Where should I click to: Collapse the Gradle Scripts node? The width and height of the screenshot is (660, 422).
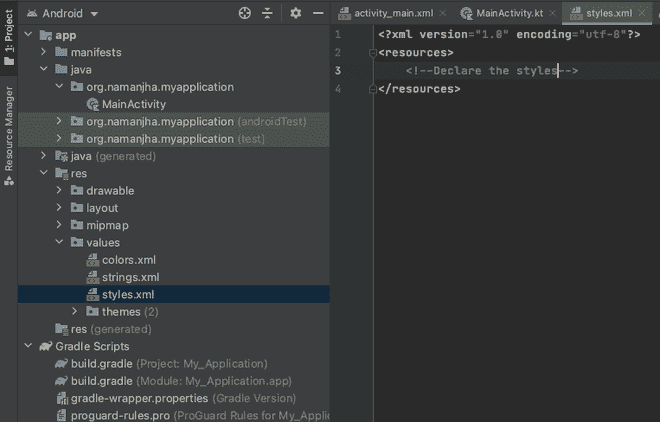click(x=29, y=347)
